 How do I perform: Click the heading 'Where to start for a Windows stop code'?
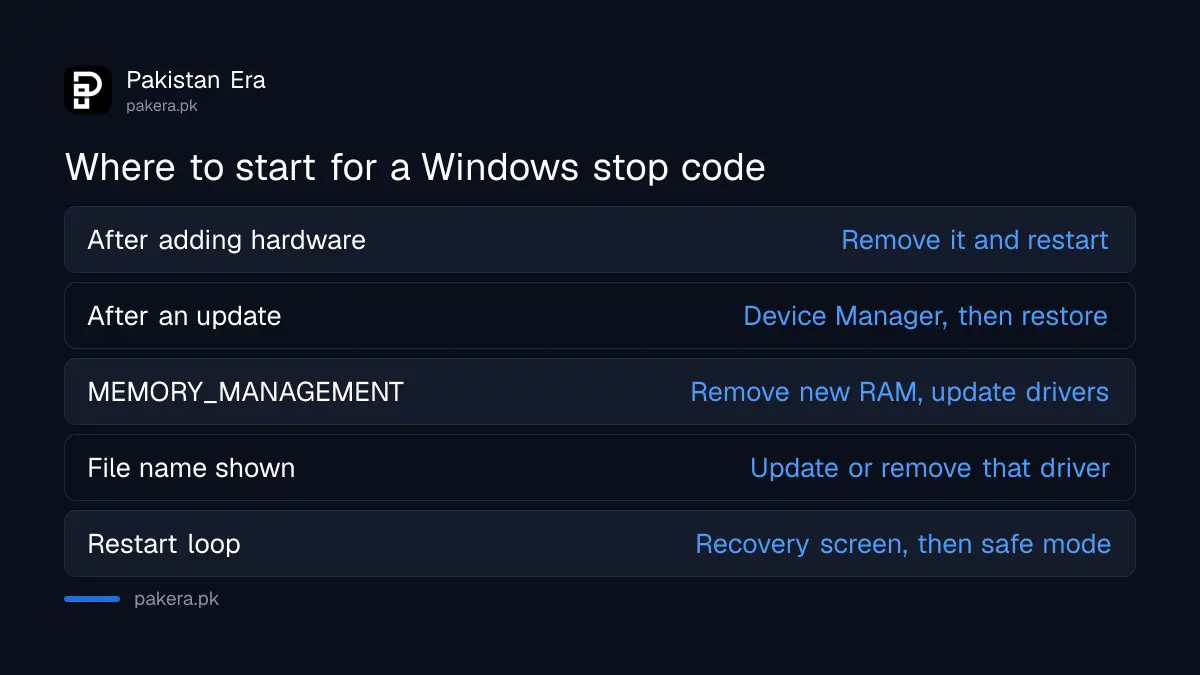pos(415,167)
